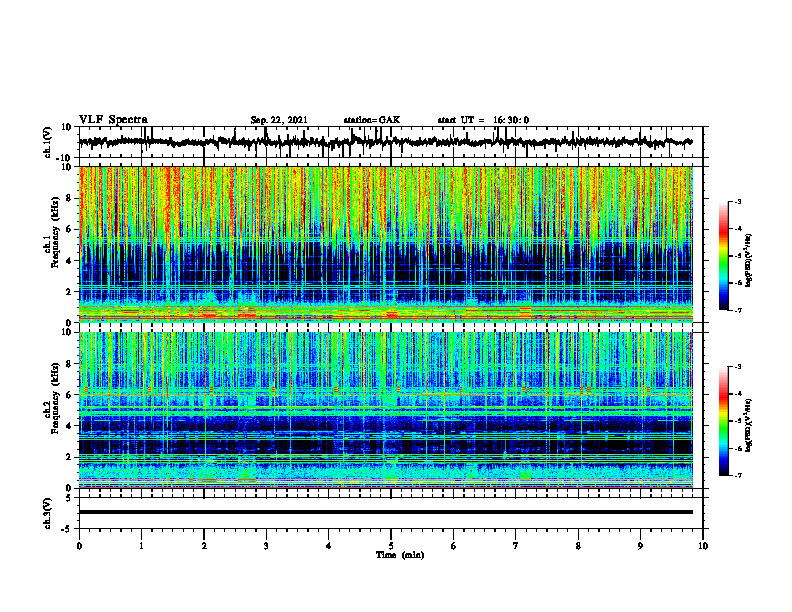Click time axis tick label "6"
Screen dimensions: 792x612
(454, 546)
